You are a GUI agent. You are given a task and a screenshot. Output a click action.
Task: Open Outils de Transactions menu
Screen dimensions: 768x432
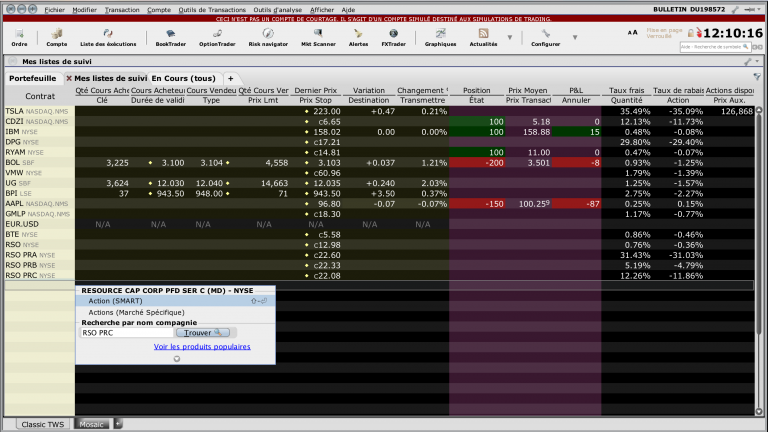[212, 10]
